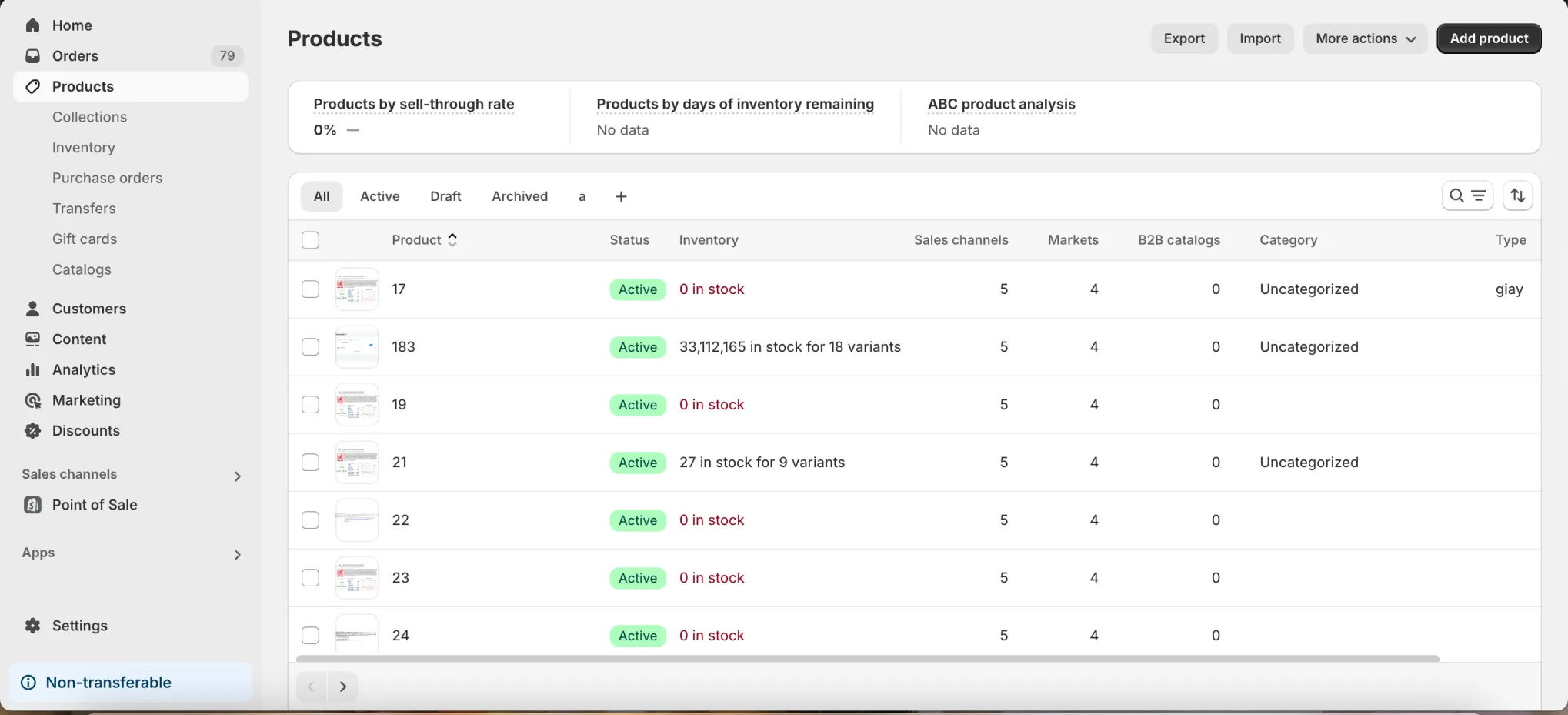Sort by Product column header
This screenshot has width=1568, height=715.
(424, 240)
